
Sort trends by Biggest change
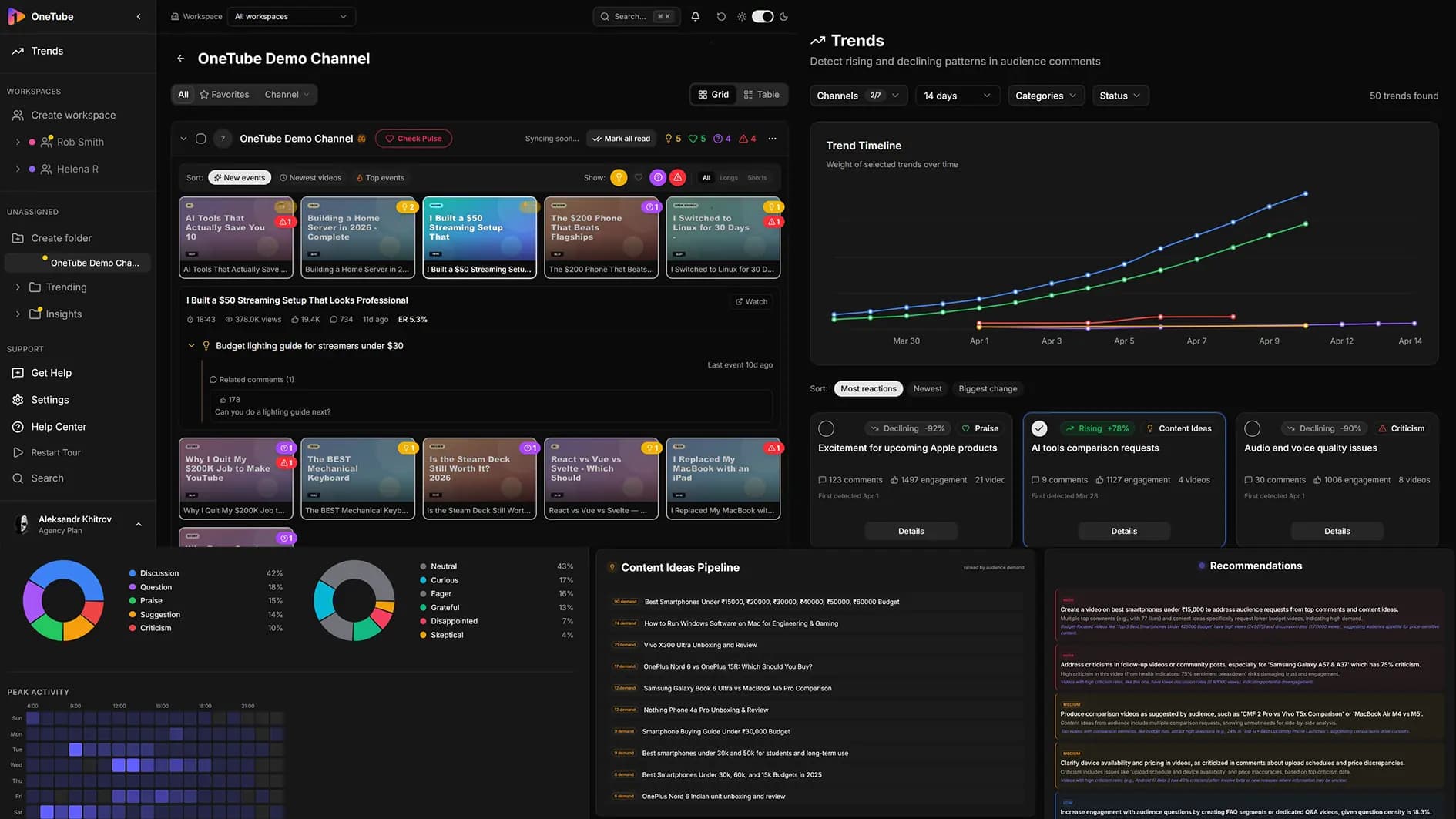[x=988, y=389]
